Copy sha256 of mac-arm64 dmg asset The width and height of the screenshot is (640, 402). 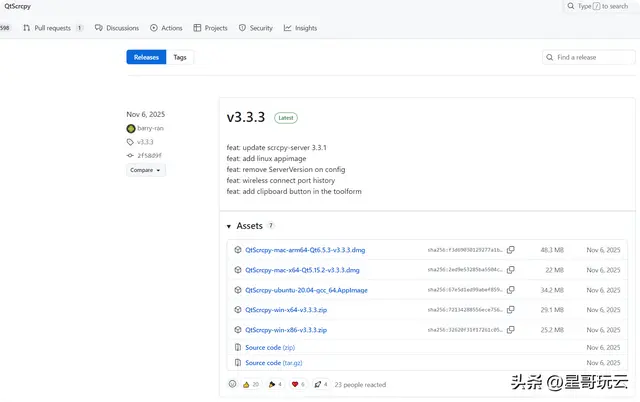(511, 250)
